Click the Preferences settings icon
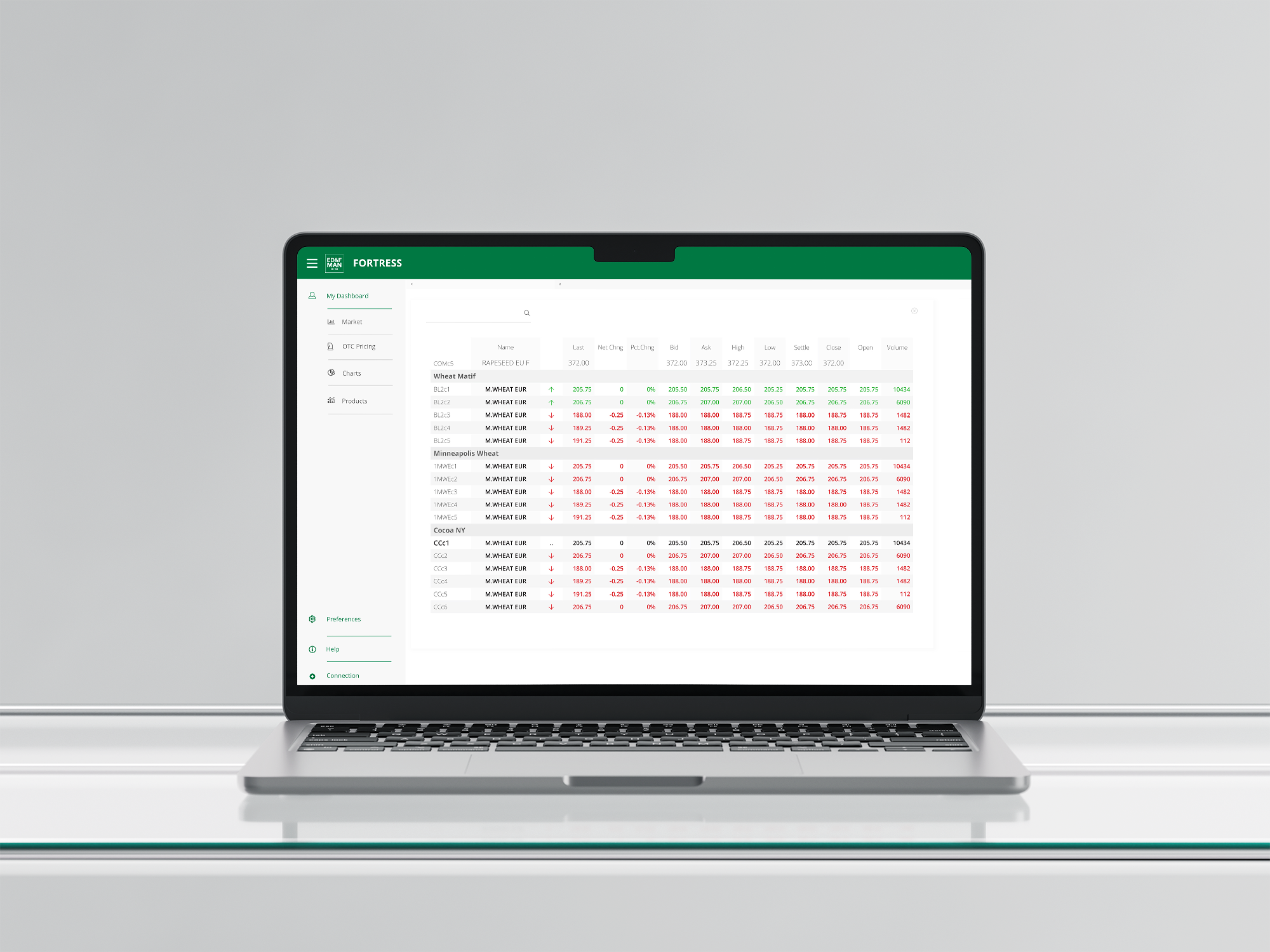Image resolution: width=1270 pixels, height=952 pixels. click(313, 619)
